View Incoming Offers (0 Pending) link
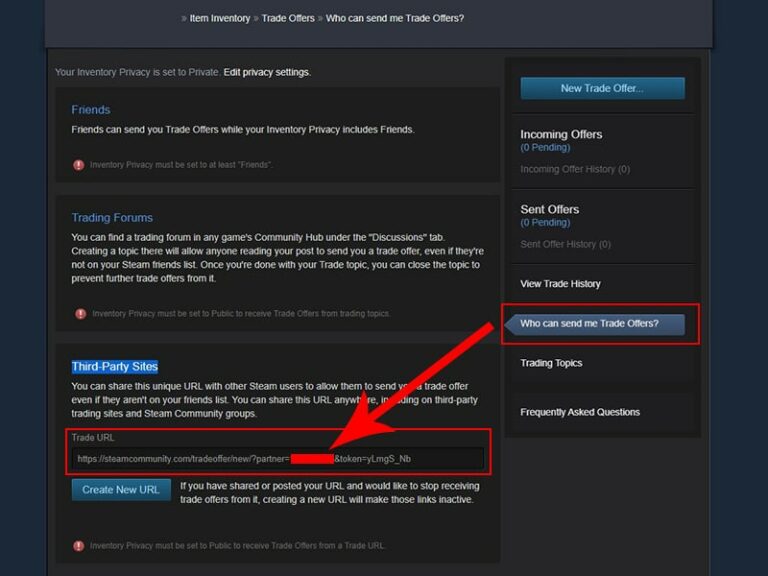 tap(545, 147)
